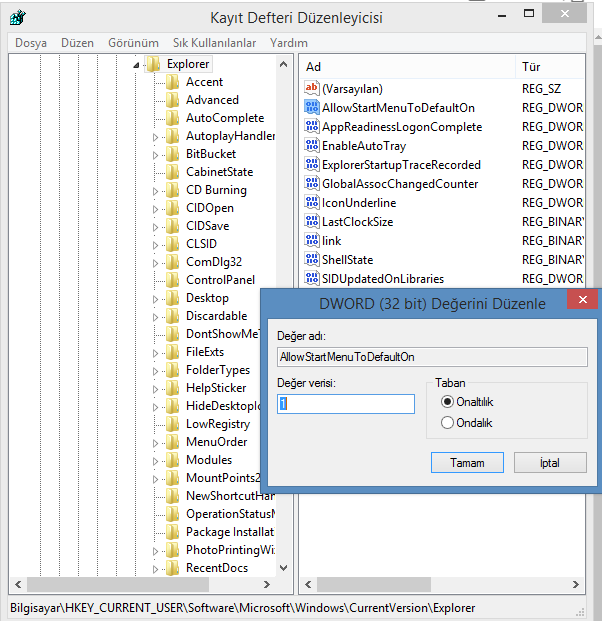Click the CabinetState folder icon
The height and width of the screenshot is (621, 602).
(172, 172)
